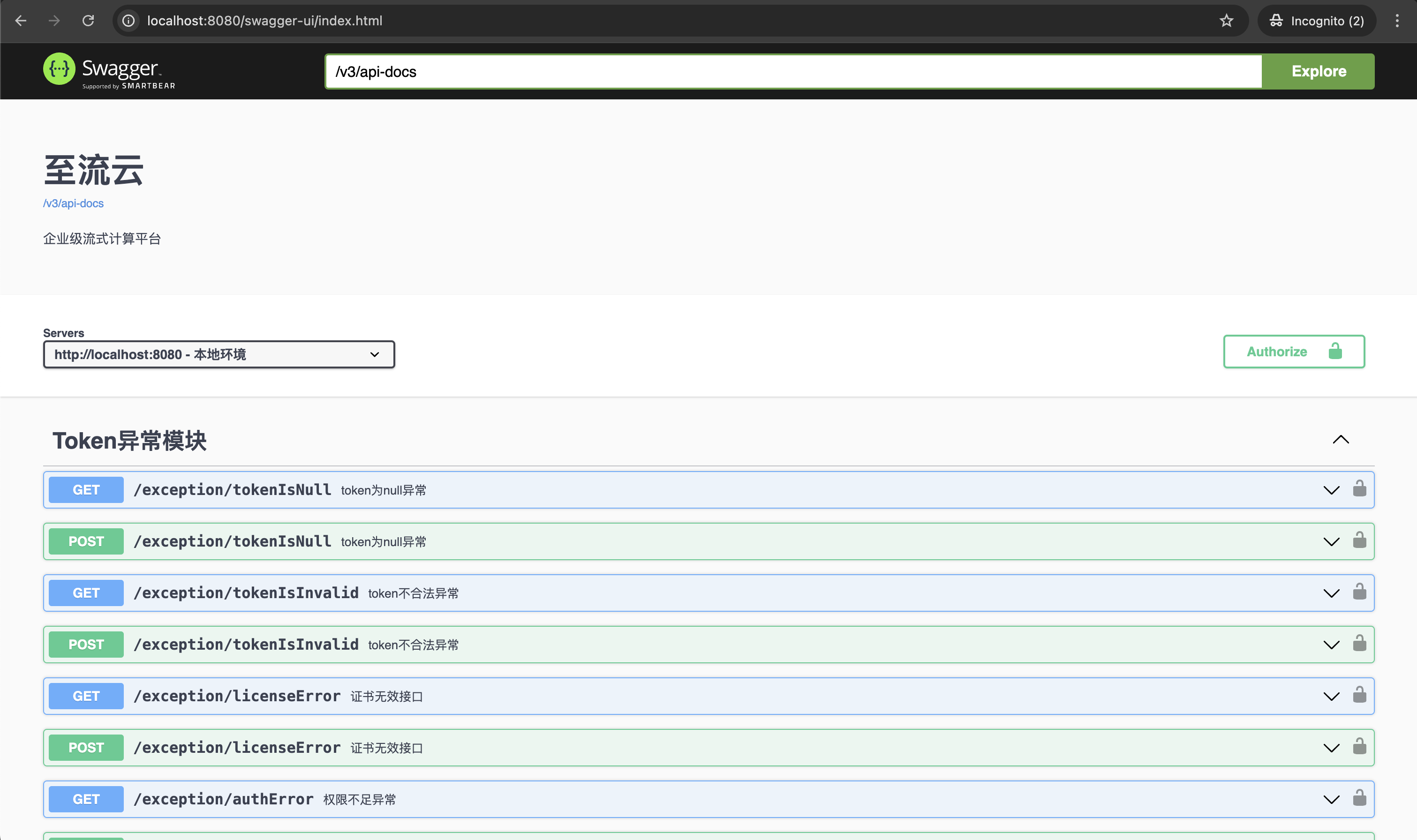The image size is (1417, 840).
Task: Open the Incognito profile indicator
Action: point(1317,21)
